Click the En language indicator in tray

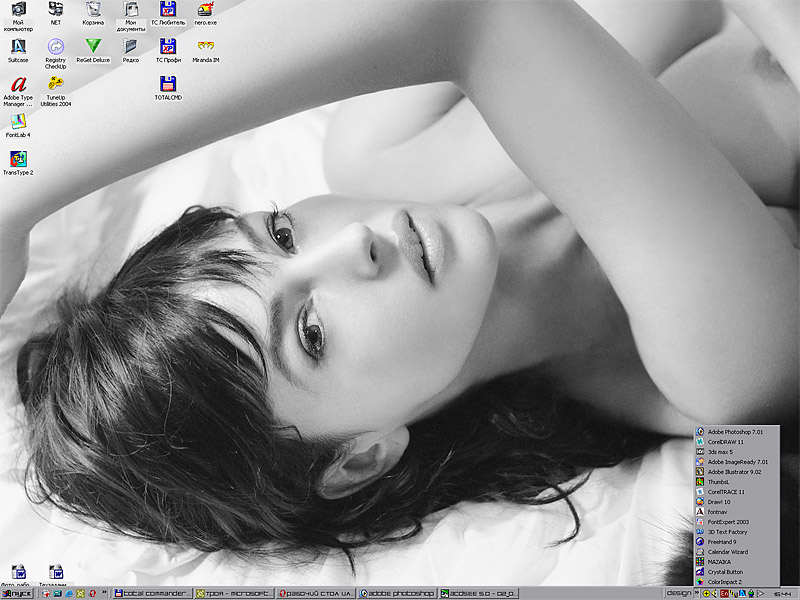(x=724, y=594)
